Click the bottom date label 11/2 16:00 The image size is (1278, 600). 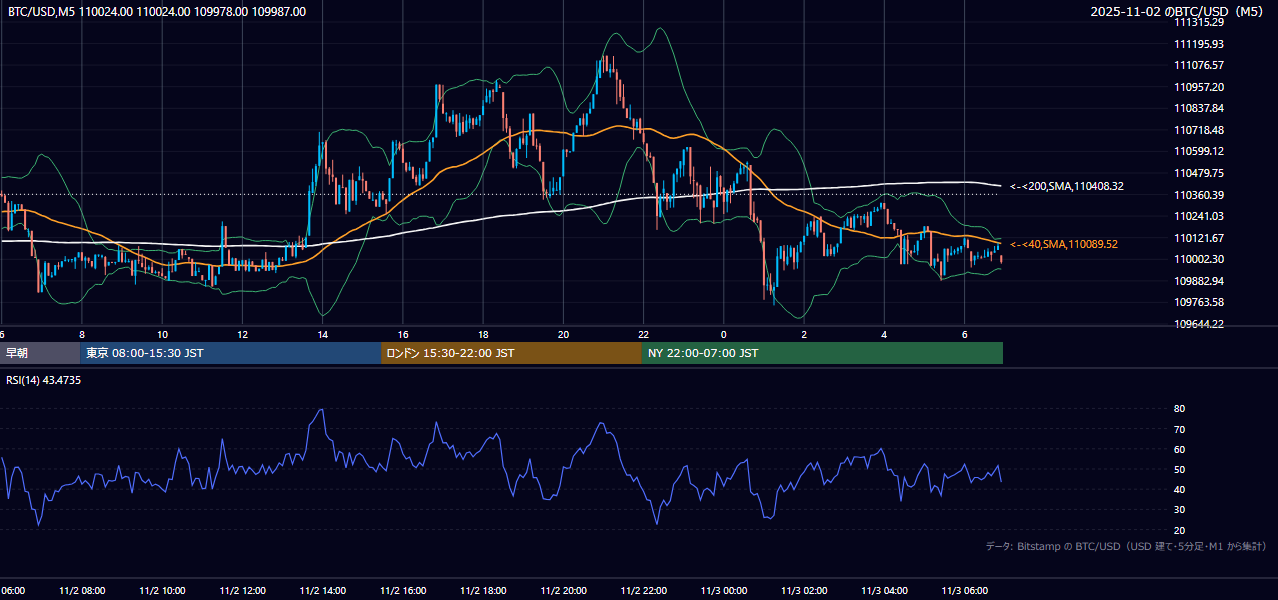403,590
